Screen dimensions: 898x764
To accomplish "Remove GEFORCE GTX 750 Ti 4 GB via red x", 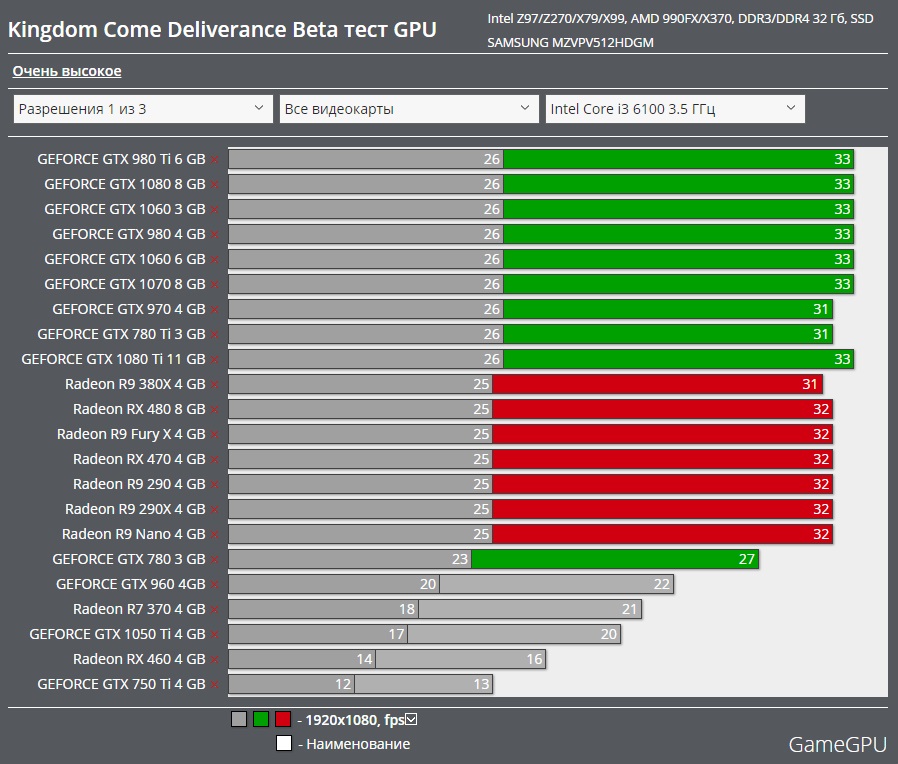I will click(x=215, y=685).
